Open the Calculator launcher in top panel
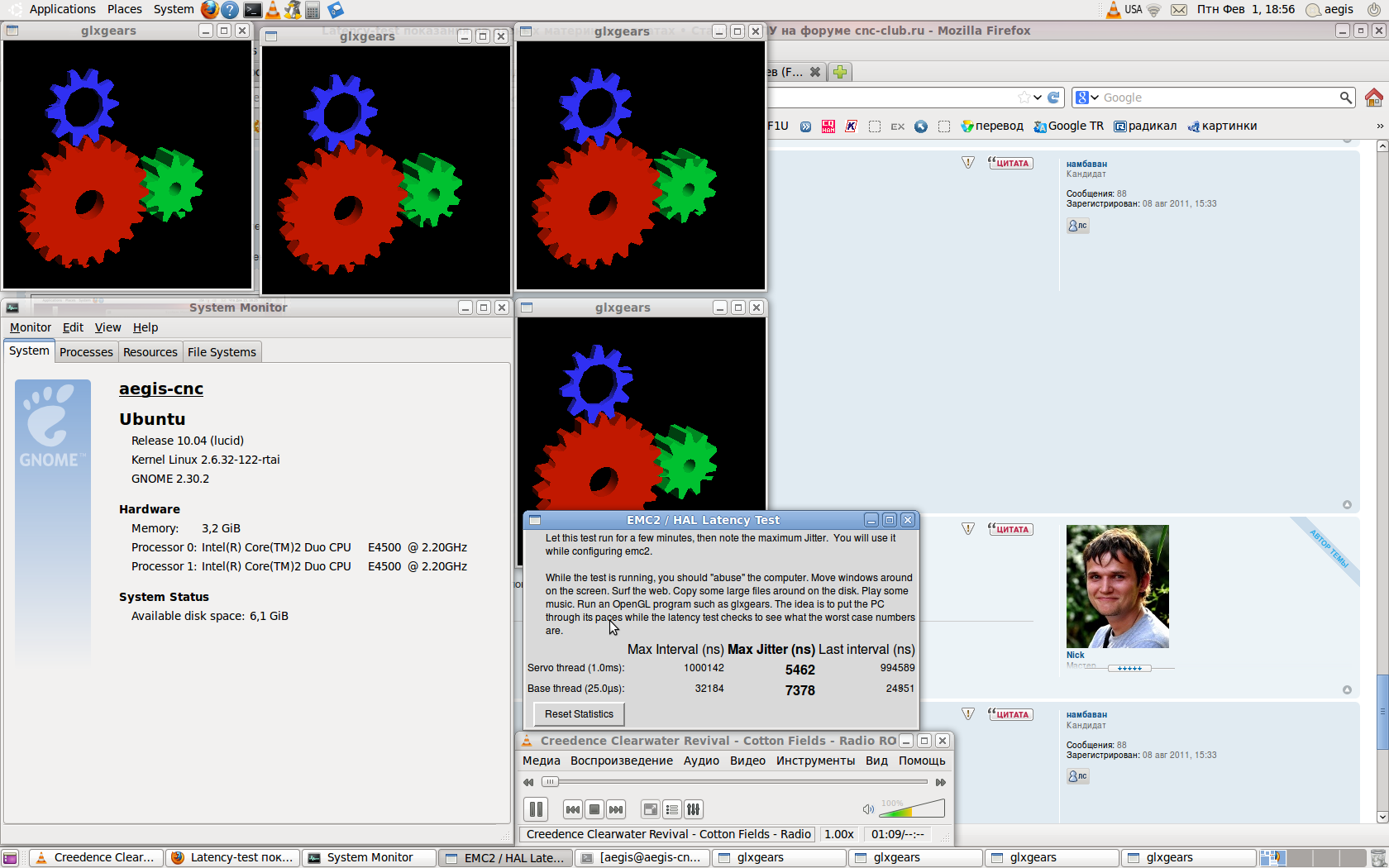The image size is (1389, 868). point(313,10)
